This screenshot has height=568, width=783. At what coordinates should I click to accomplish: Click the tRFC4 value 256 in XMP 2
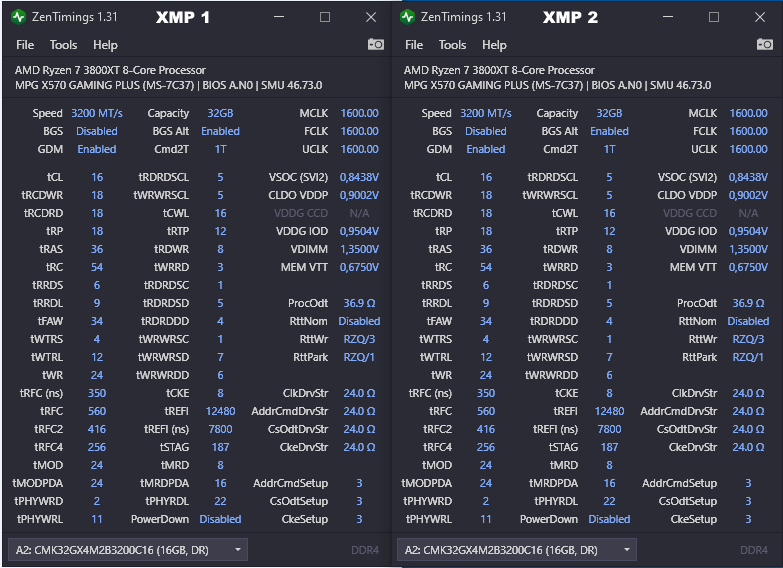point(486,447)
